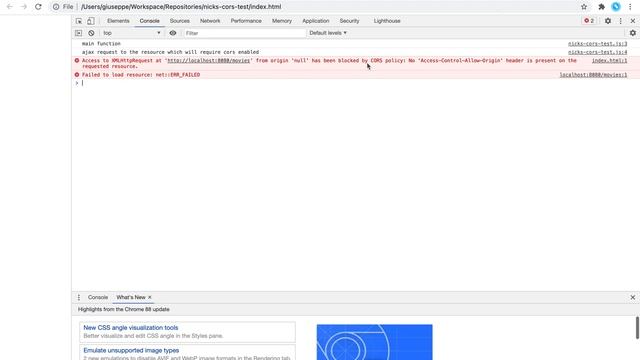
Task: Click the What's New panel scrollbar
Action: tap(637, 328)
